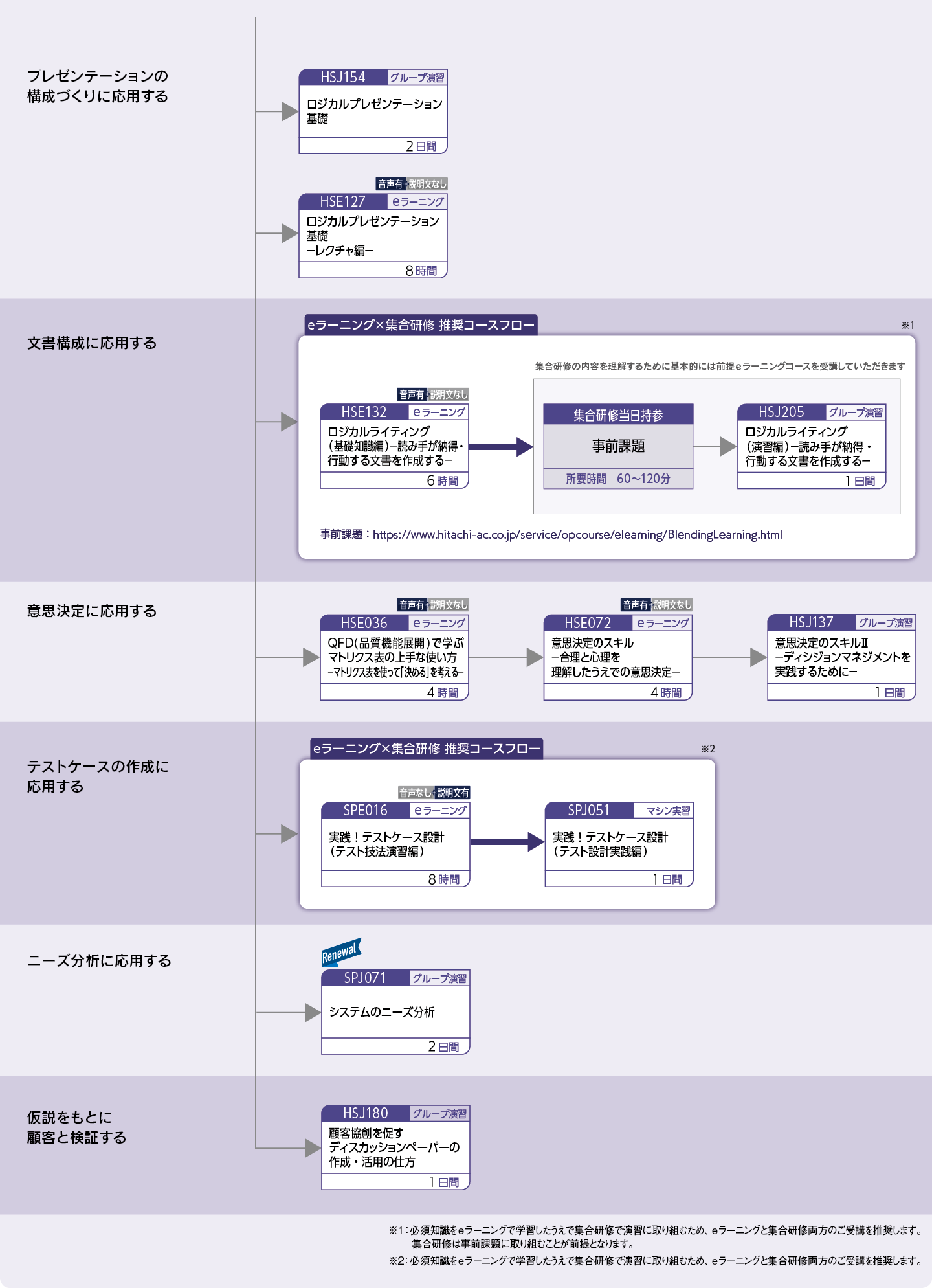The width and height of the screenshot is (932, 1288).
Task: Click the 8時間 duration on SPE016
Action: (444, 879)
